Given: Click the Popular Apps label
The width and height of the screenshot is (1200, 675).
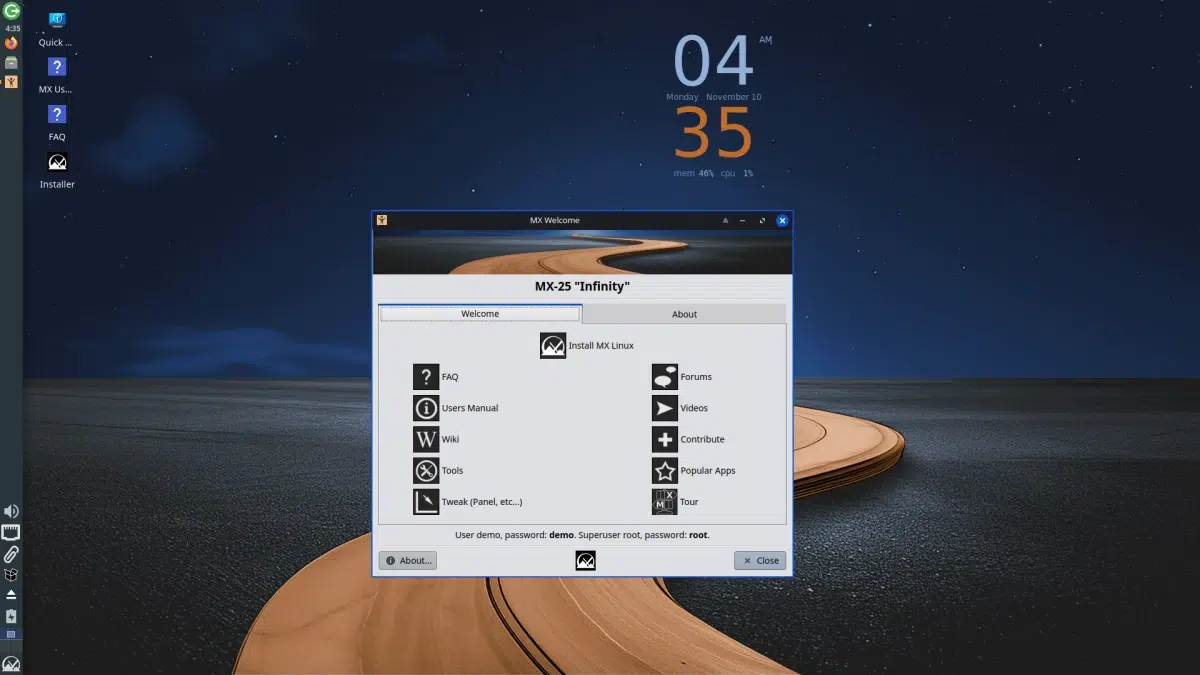Looking at the screenshot, I should pyautogui.click(x=708, y=471).
